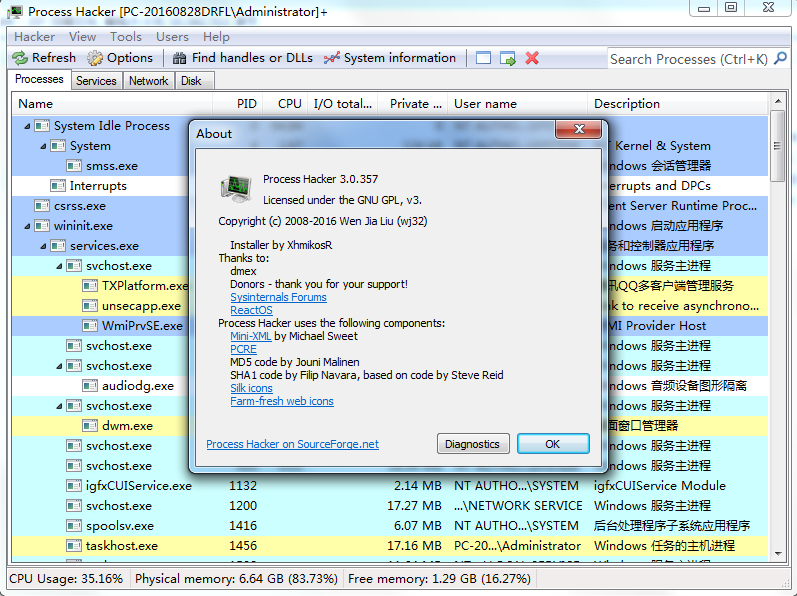The height and width of the screenshot is (596, 797).
Task: Click the Refresh toolbar icon
Action: point(20,58)
